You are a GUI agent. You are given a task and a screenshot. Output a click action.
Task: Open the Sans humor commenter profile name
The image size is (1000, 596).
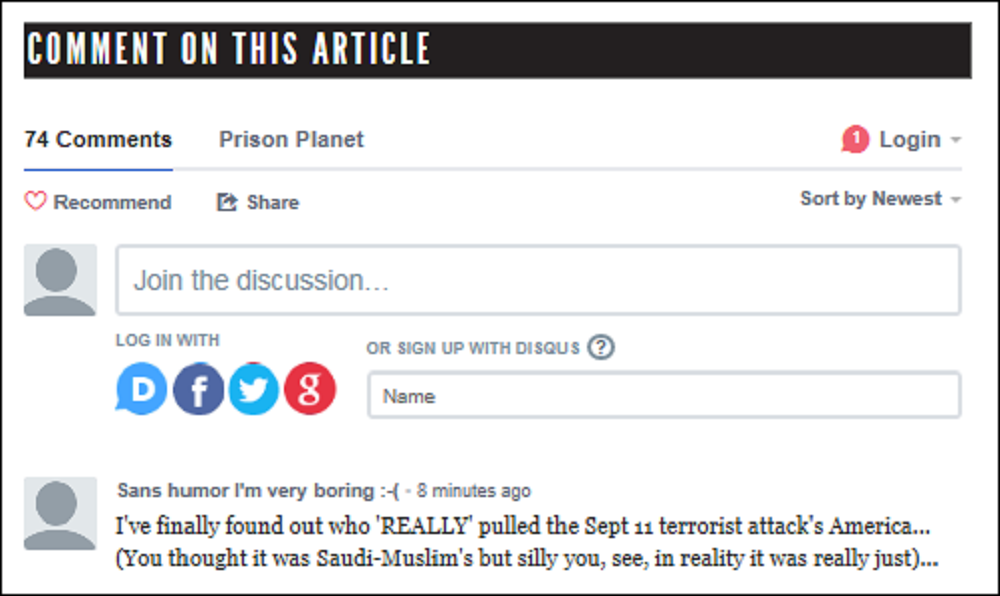(x=258, y=491)
